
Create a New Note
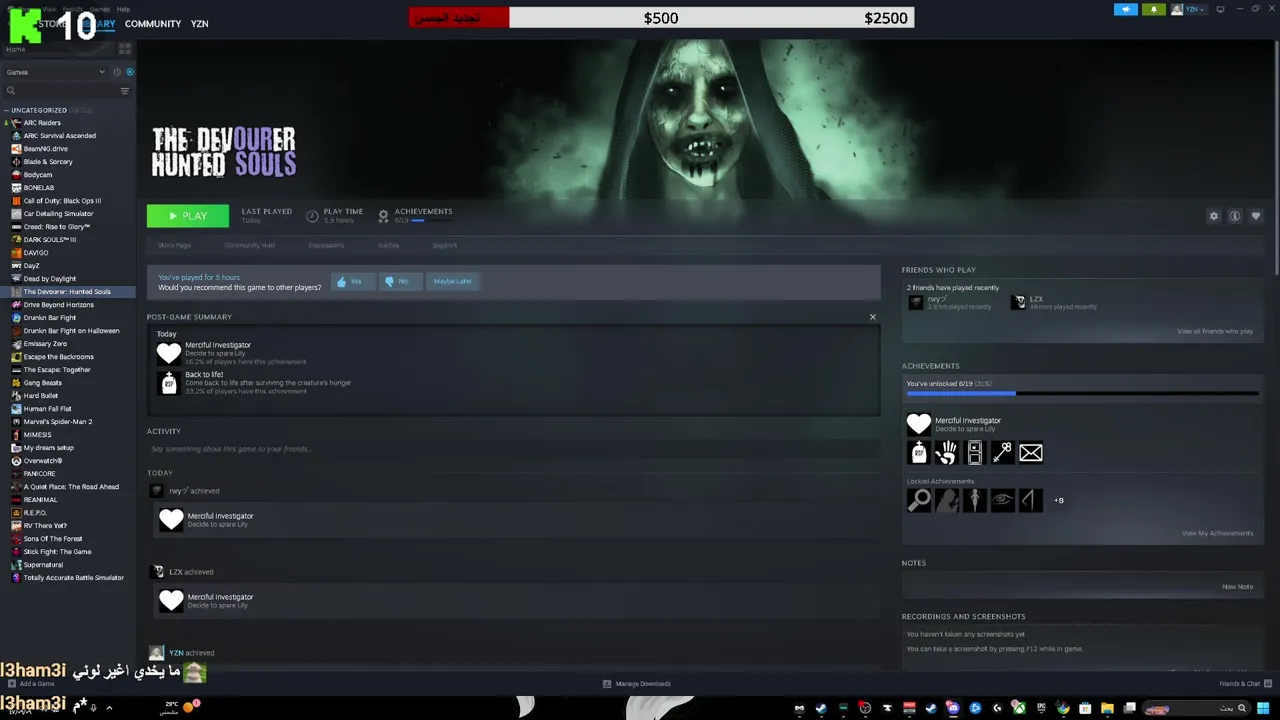click(x=1237, y=587)
